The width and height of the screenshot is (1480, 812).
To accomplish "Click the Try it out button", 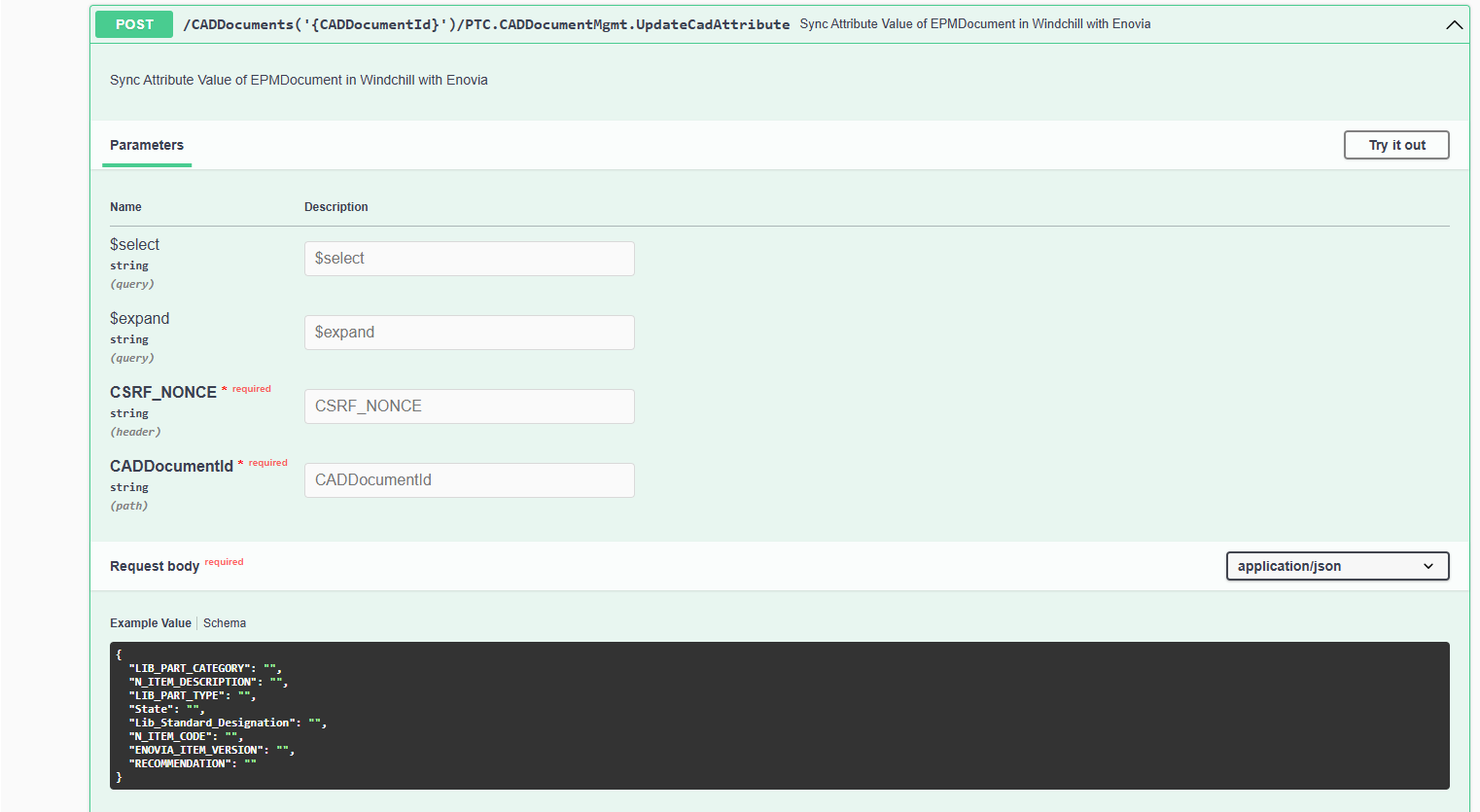I will (x=1396, y=144).
